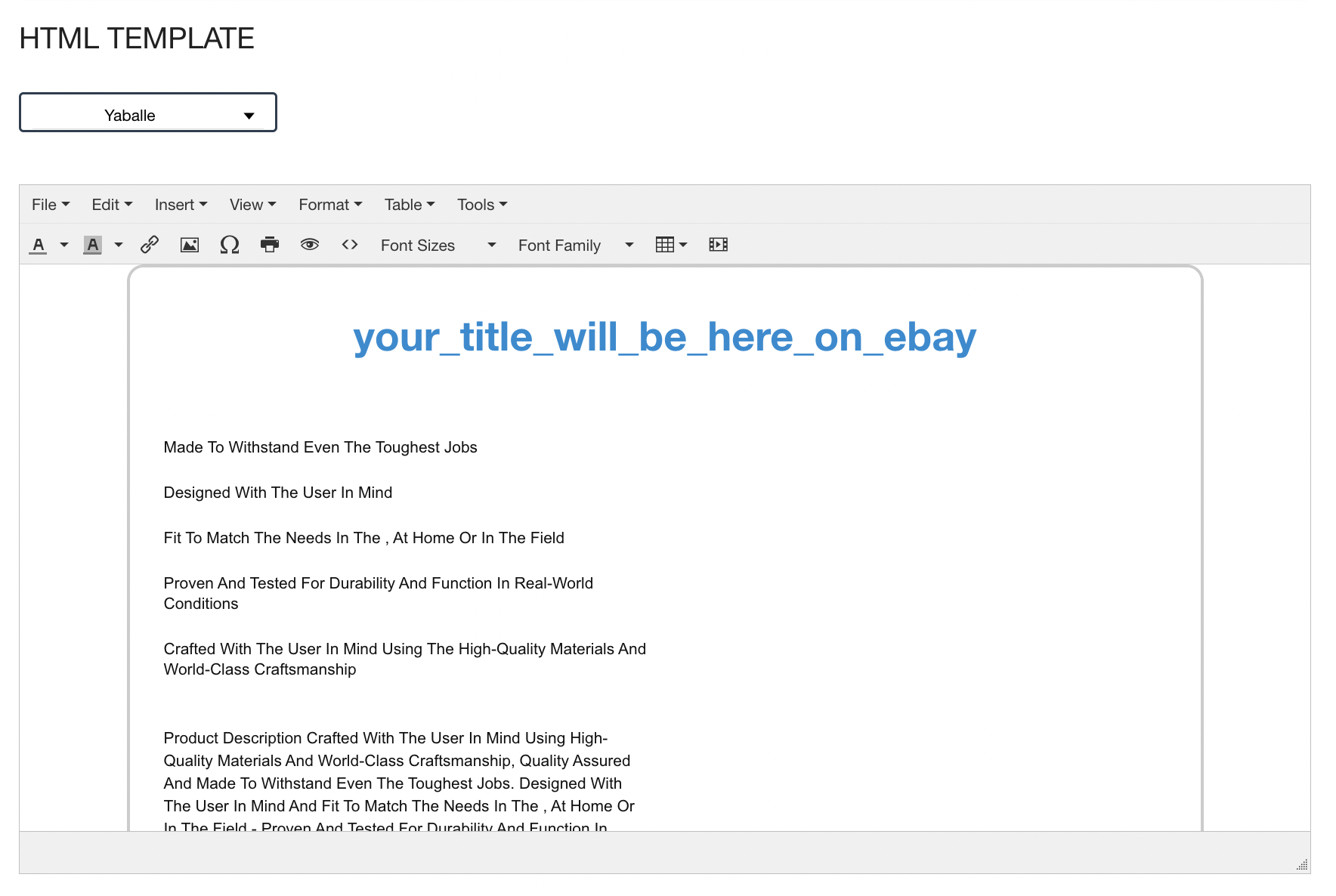Open the special character omega icon
This screenshot has width=1336, height=896.
coord(230,245)
